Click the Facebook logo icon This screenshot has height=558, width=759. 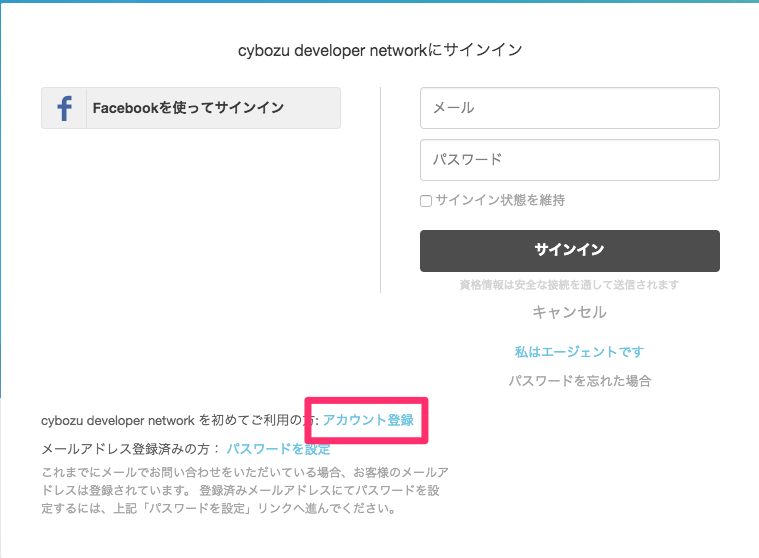[x=64, y=108]
